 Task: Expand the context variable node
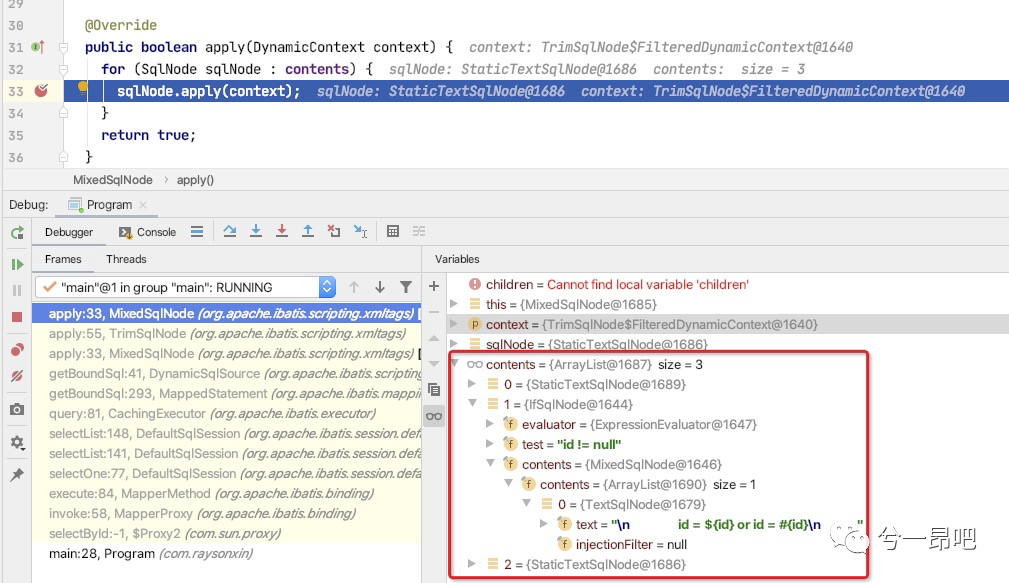[x=454, y=324]
